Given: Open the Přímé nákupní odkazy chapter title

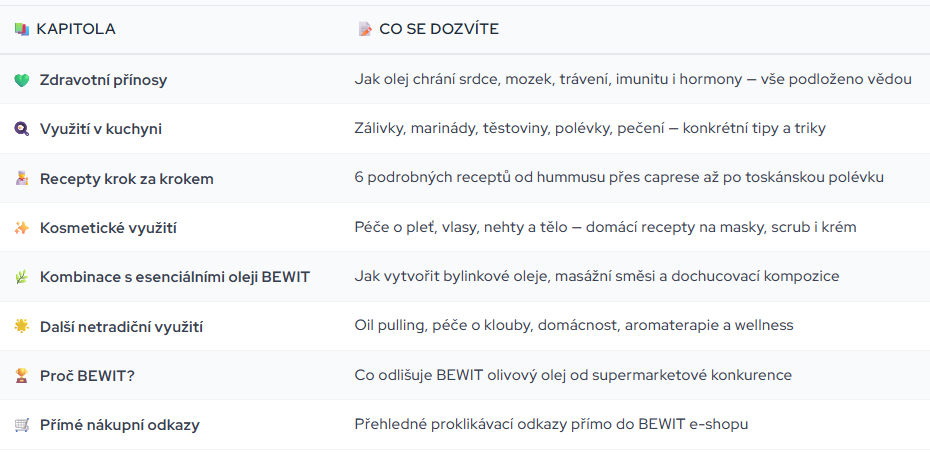Looking at the screenshot, I should tap(119, 425).
